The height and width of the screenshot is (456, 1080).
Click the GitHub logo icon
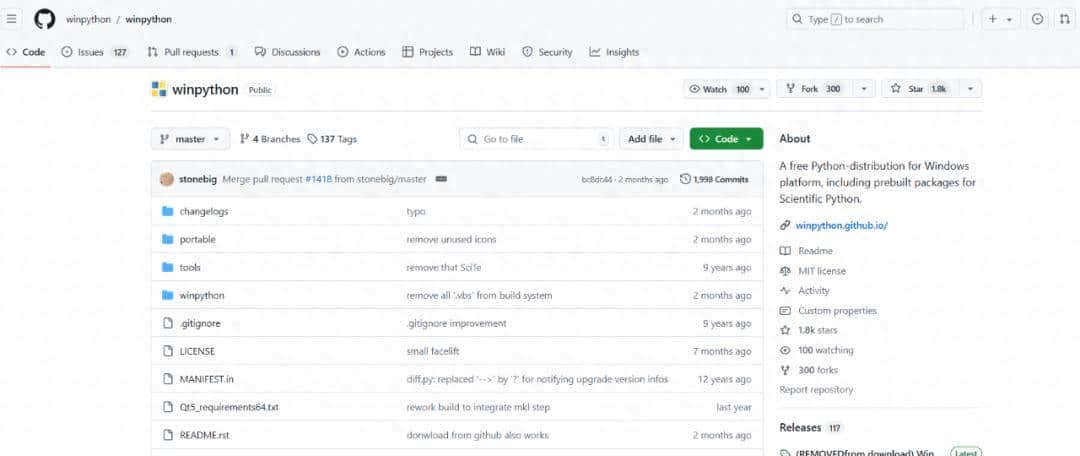(x=44, y=19)
